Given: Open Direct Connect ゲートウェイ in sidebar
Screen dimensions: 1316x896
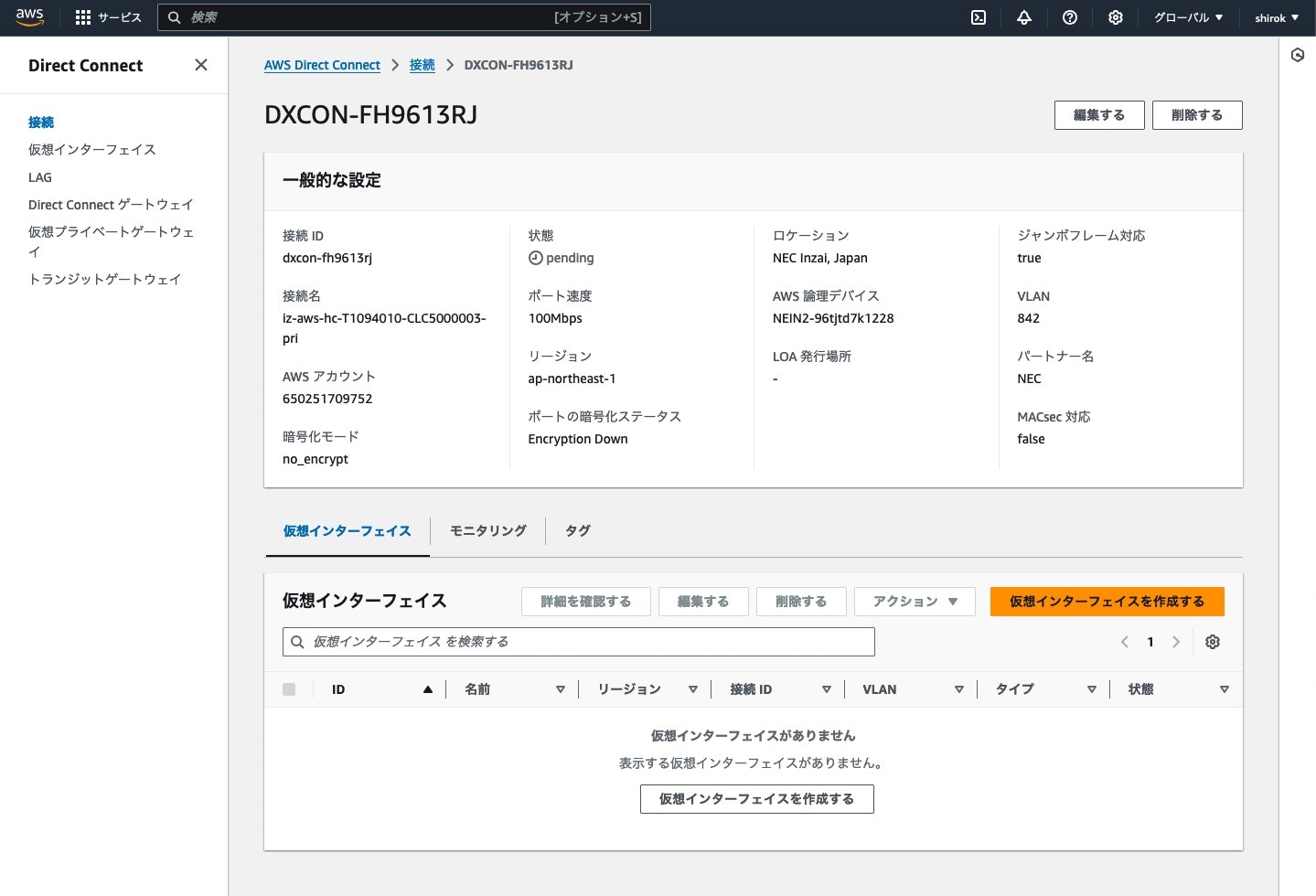Looking at the screenshot, I should pos(111,205).
